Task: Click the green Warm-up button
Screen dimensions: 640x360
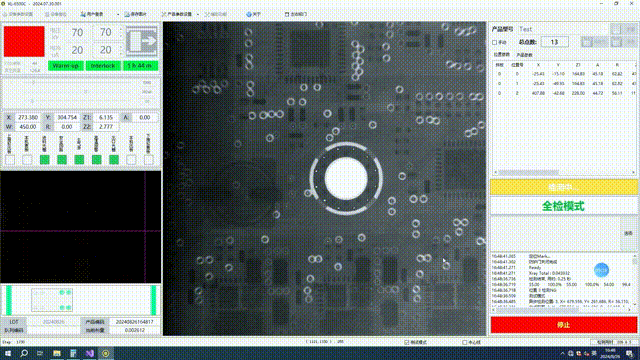Action: [66, 66]
